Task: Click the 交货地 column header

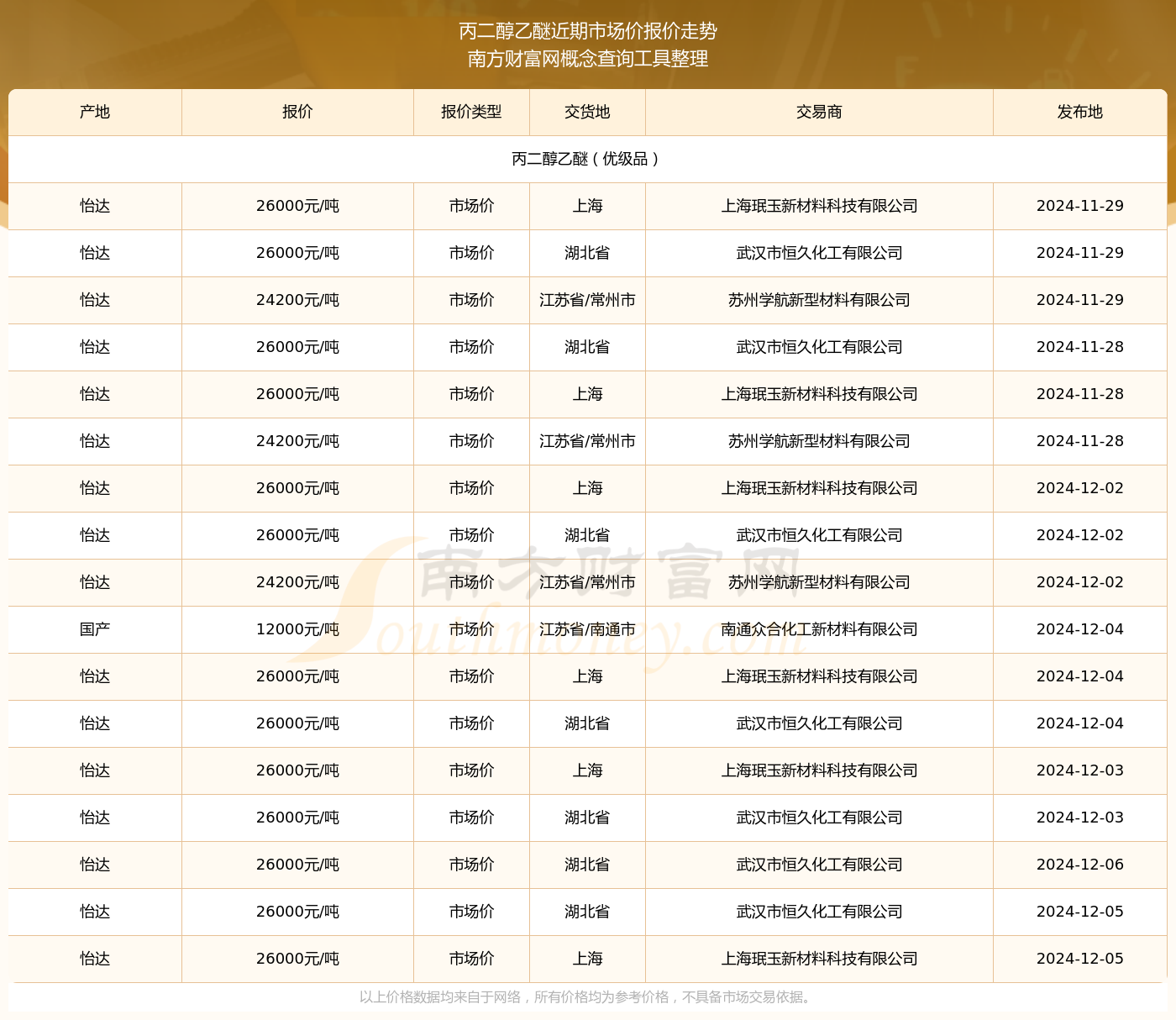Action: [587, 112]
